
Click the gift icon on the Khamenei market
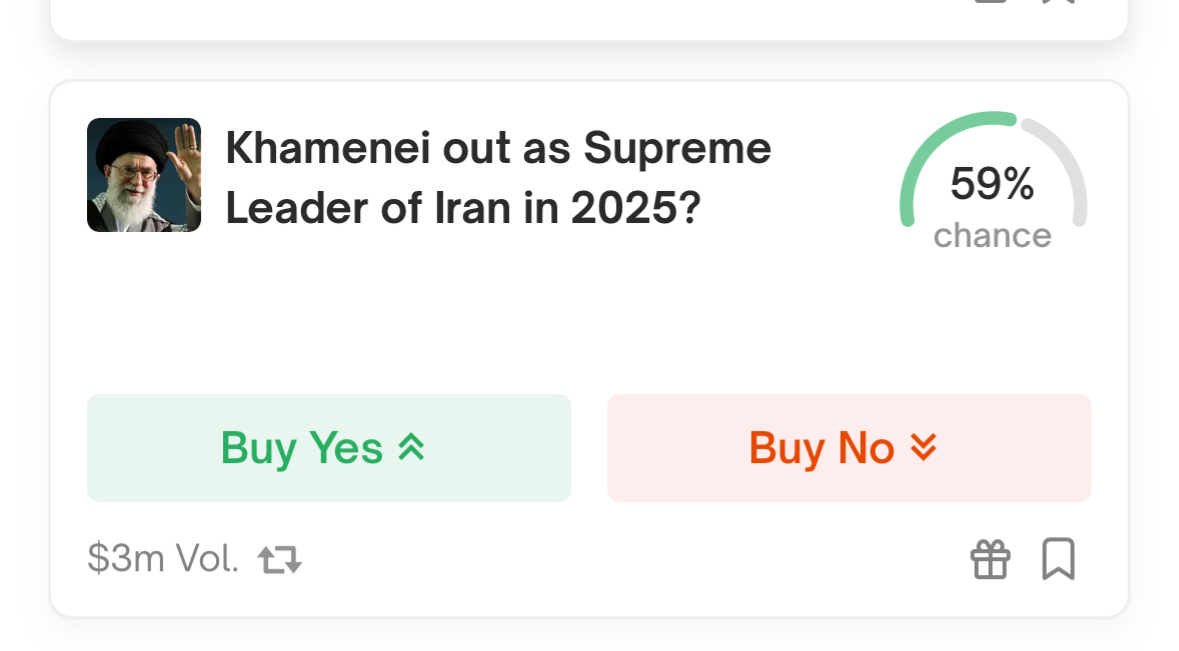coord(990,559)
